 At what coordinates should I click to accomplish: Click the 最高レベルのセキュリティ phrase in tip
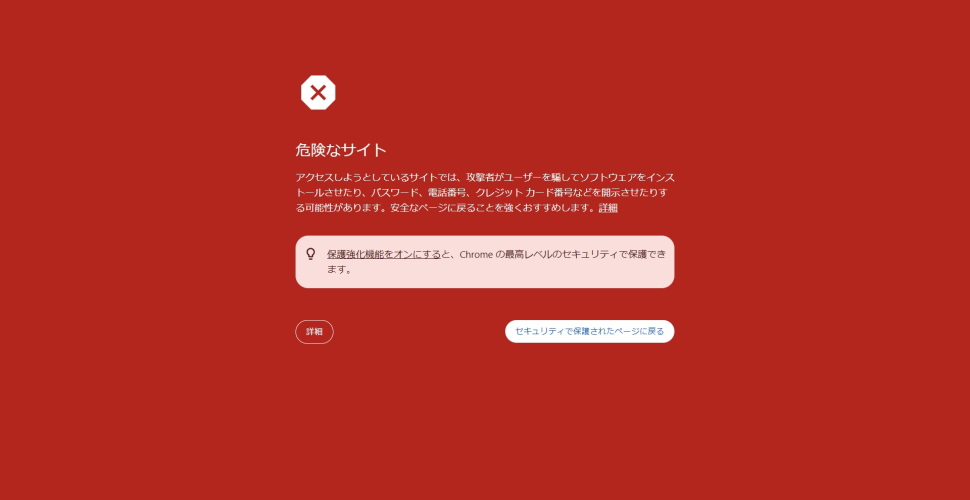point(555,254)
